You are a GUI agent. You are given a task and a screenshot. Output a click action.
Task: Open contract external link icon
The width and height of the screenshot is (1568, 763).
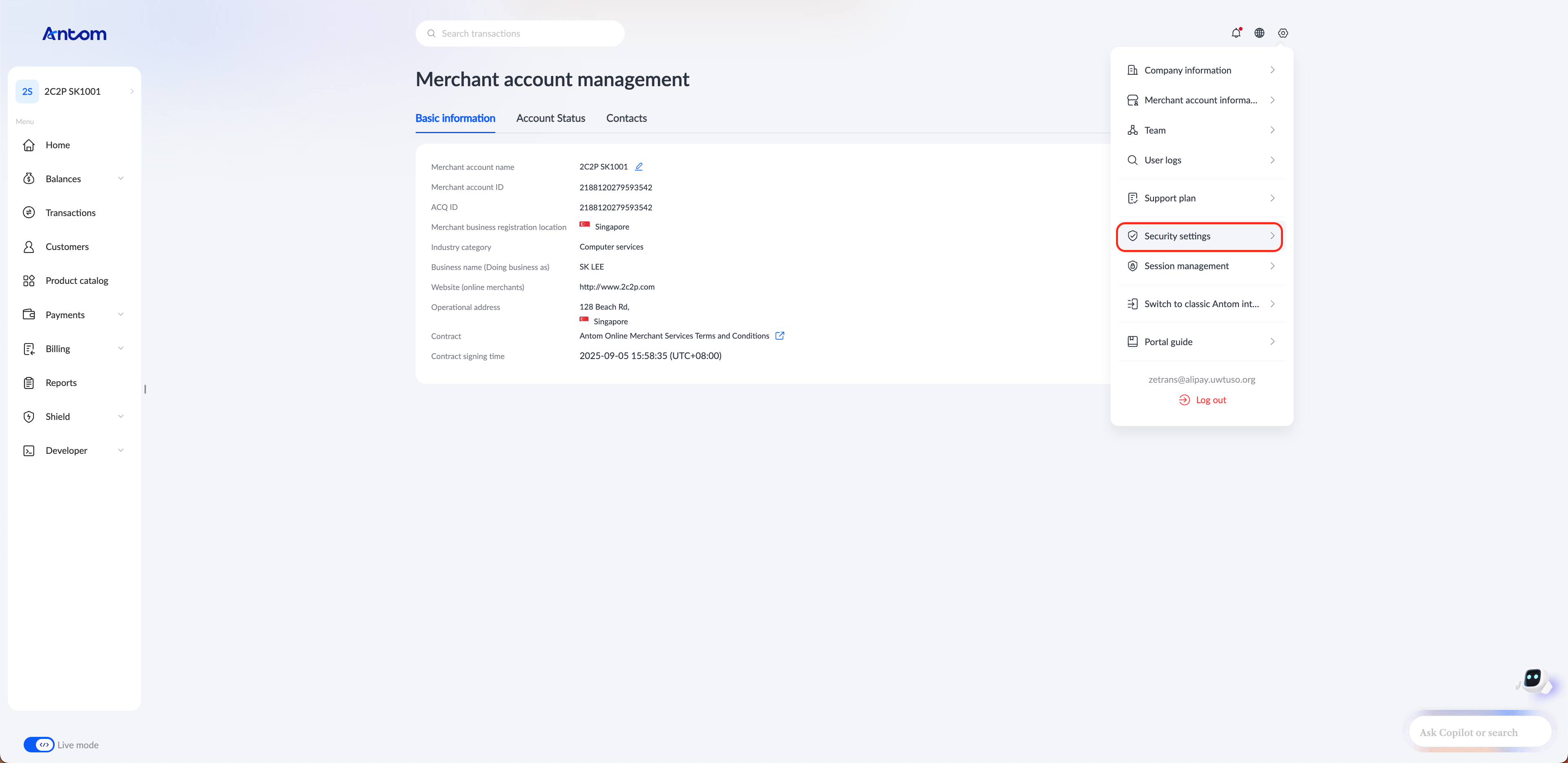tap(780, 335)
